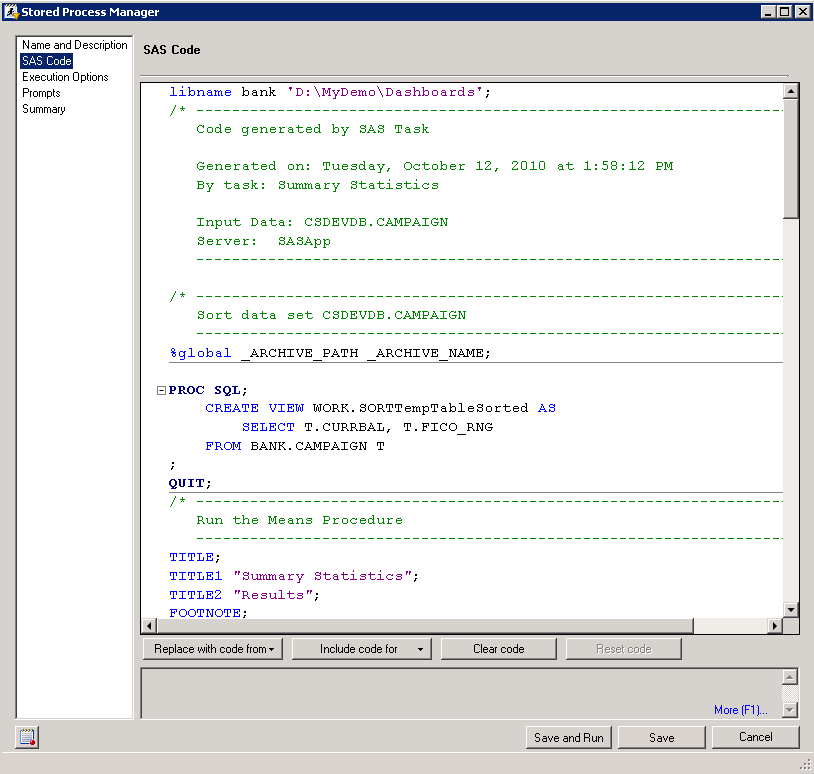Select the SAS Code page item
The image size is (814, 774).
click(x=47, y=61)
